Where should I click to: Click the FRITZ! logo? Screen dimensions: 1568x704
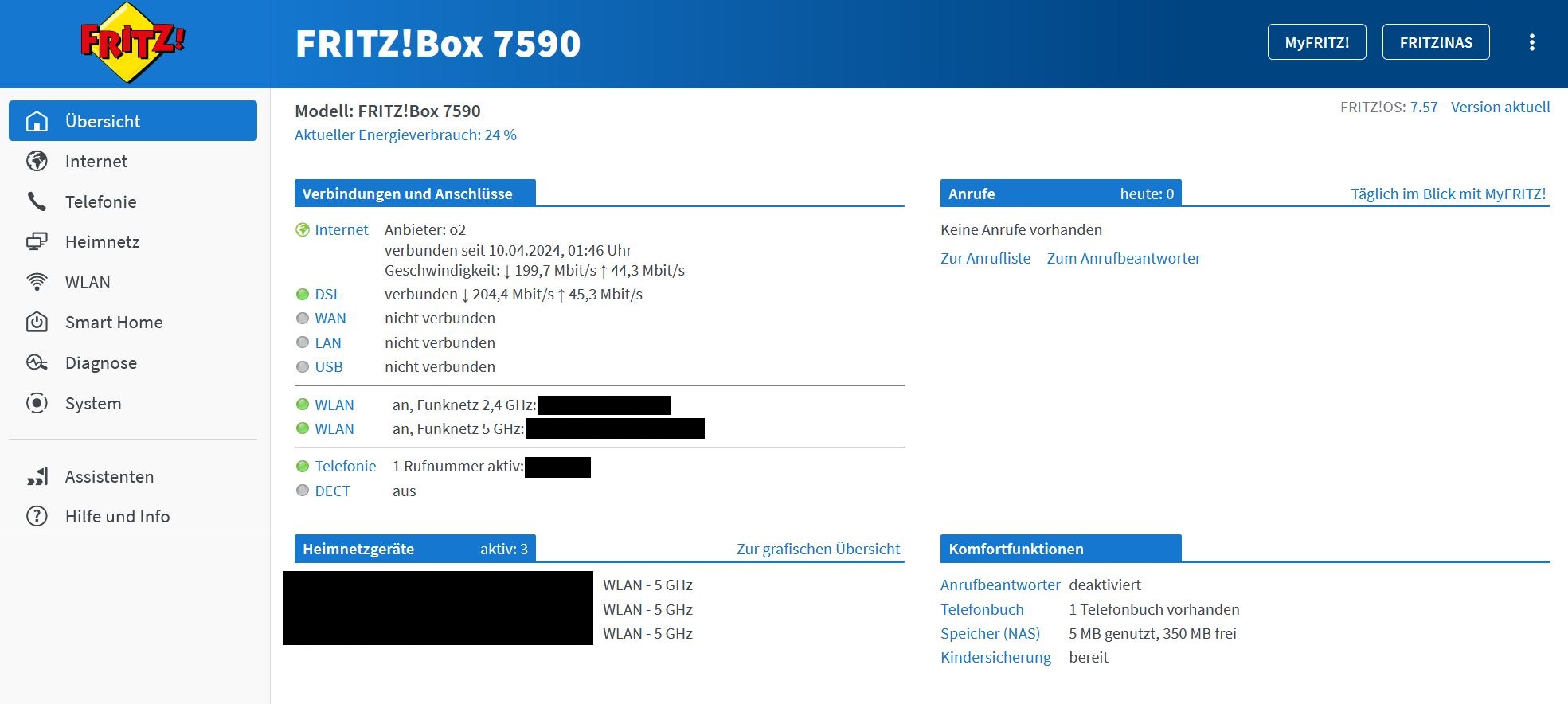click(132, 43)
